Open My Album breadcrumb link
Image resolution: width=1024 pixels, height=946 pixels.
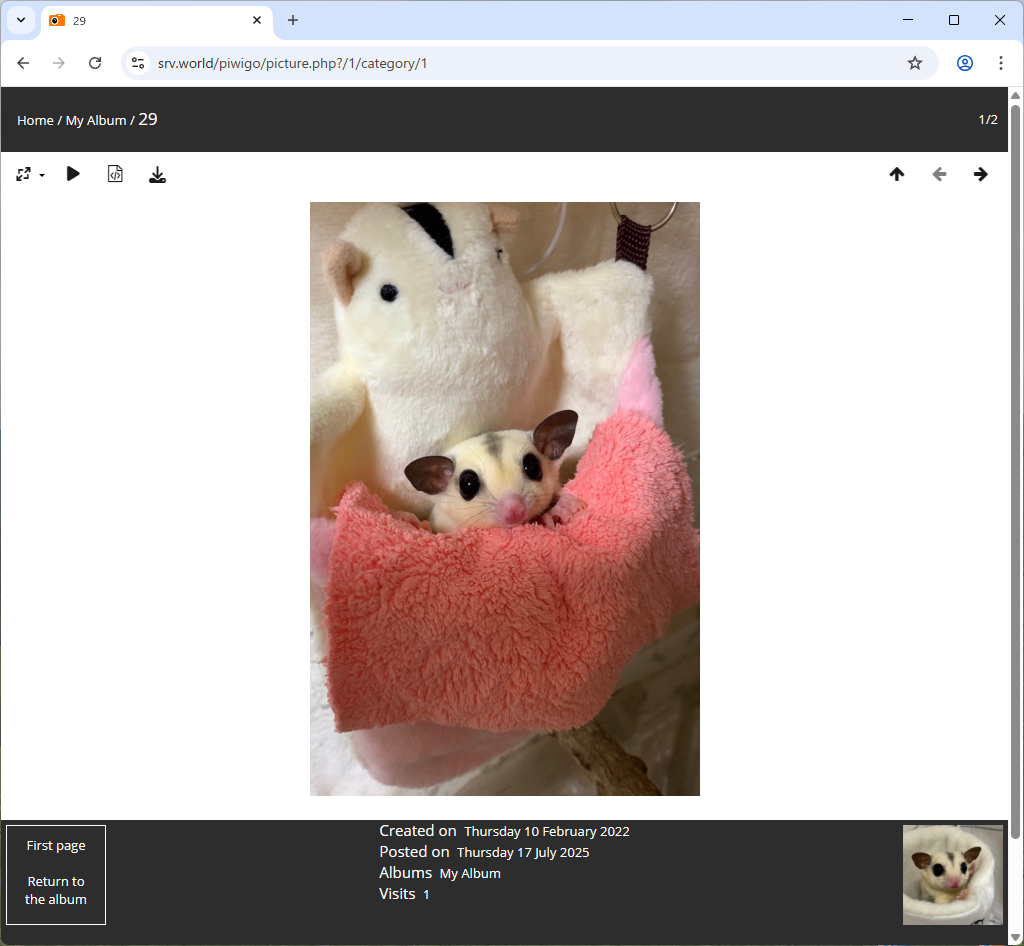click(96, 121)
